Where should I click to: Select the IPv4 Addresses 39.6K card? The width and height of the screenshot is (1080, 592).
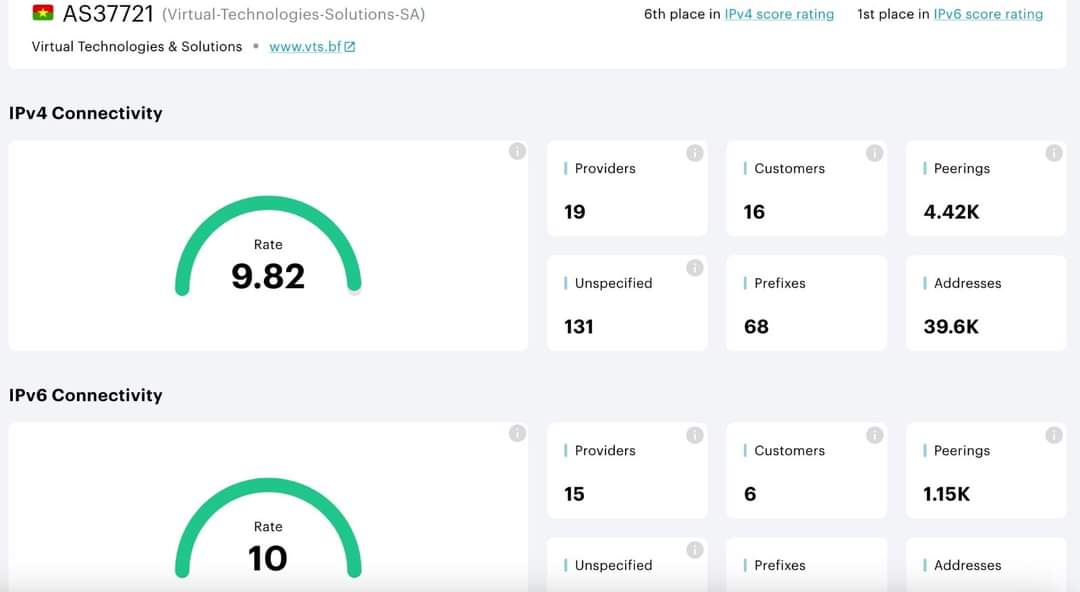point(985,303)
